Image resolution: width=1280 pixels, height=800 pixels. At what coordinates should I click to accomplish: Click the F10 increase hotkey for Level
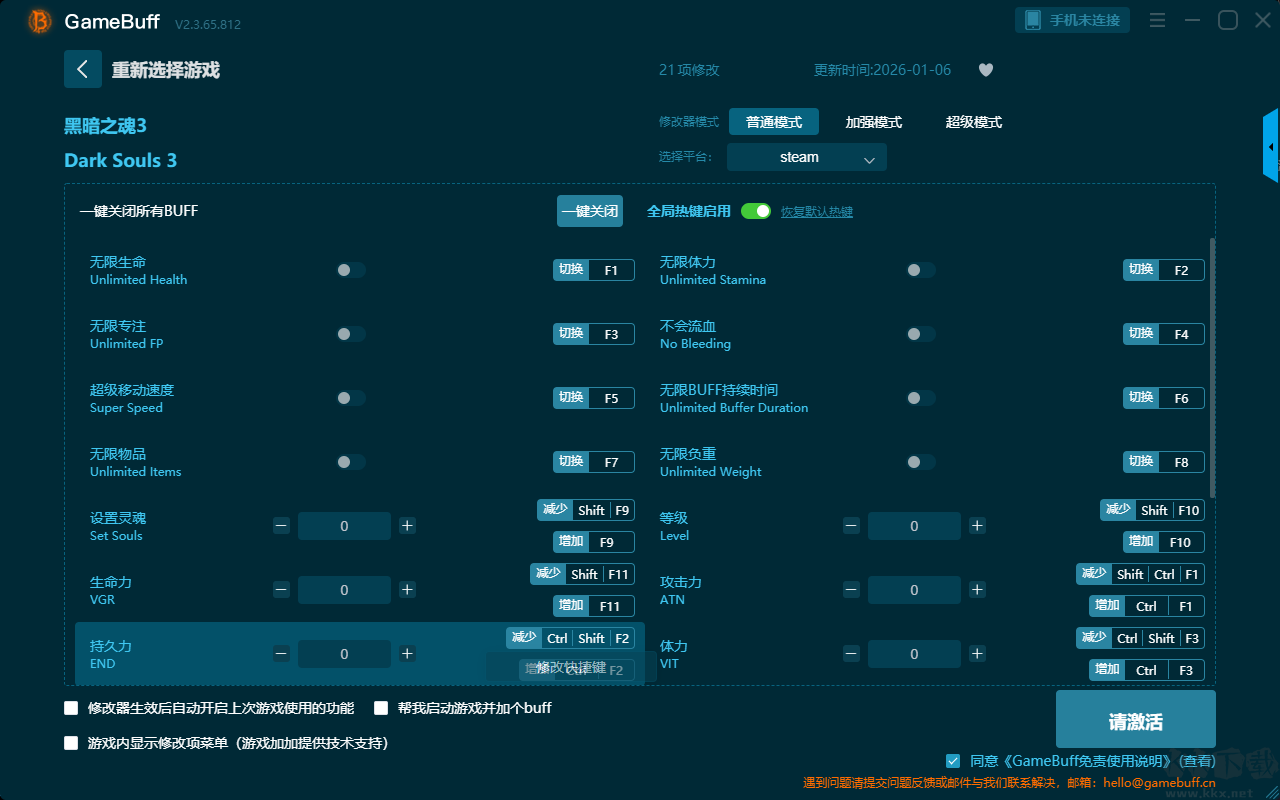pyautogui.click(x=1164, y=542)
